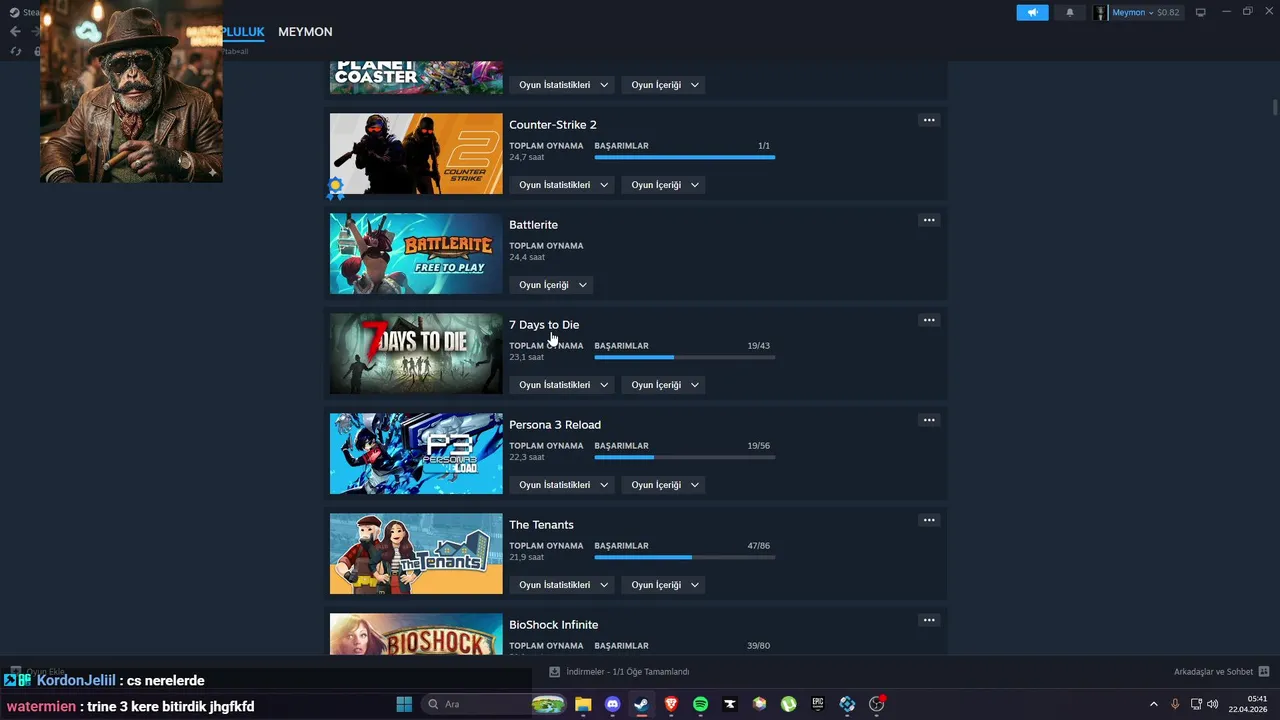This screenshot has width=1280, height=720.
Task: Click The Tenants game thumbnail
Action: coord(416,553)
